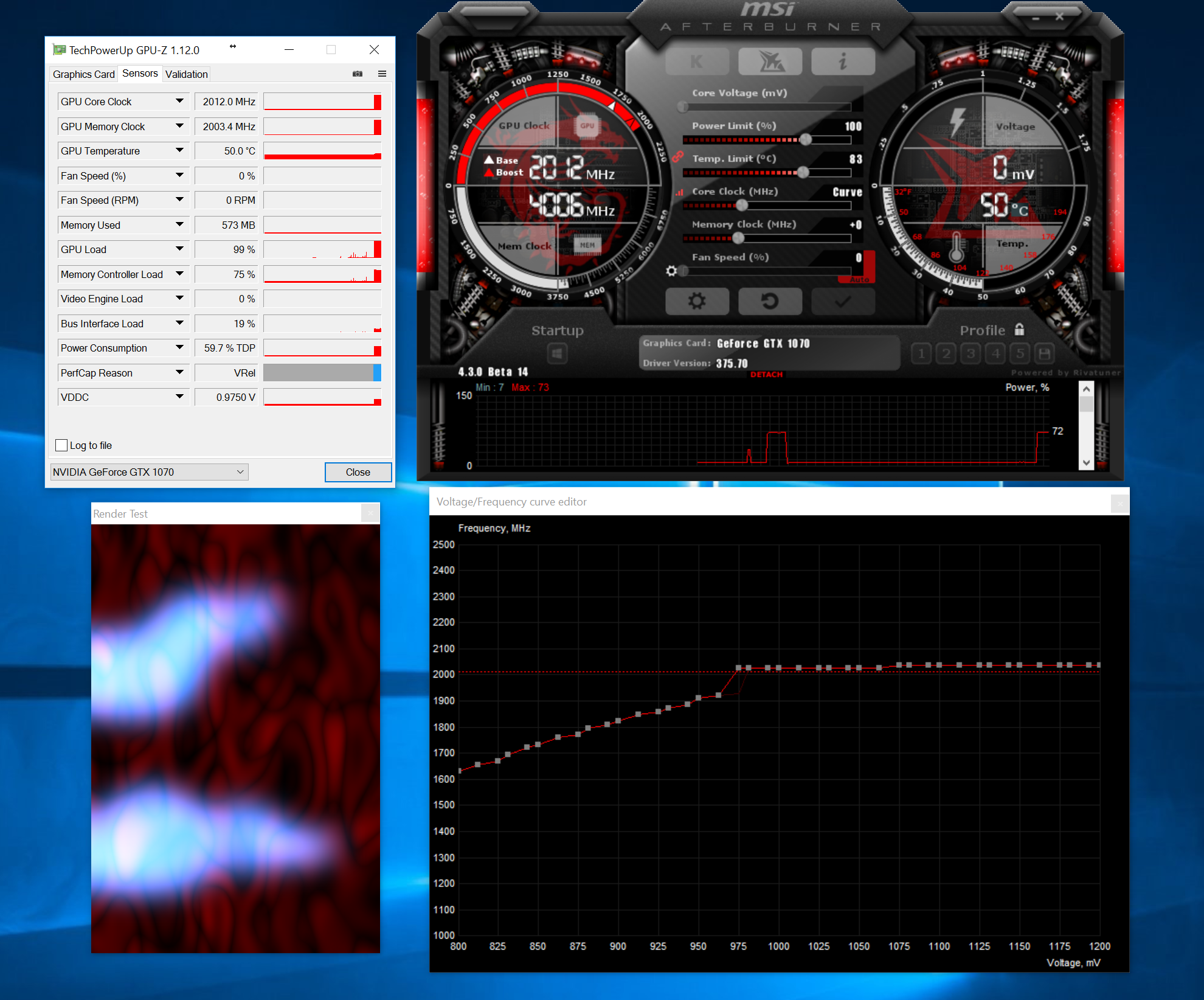Image resolution: width=1204 pixels, height=1000 pixels.
Task: Open the Afterburner information i button
Action: click(x=843, y=61)
